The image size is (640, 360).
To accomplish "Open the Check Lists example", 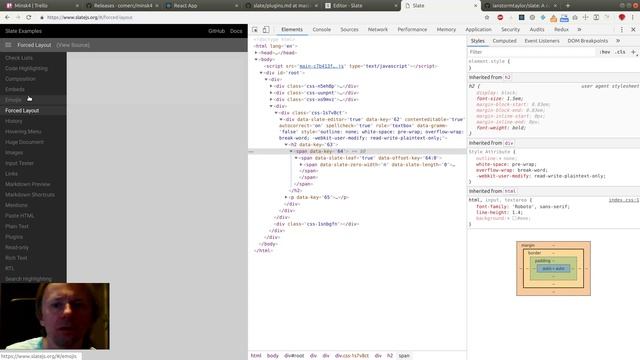I will pos(19,58).
